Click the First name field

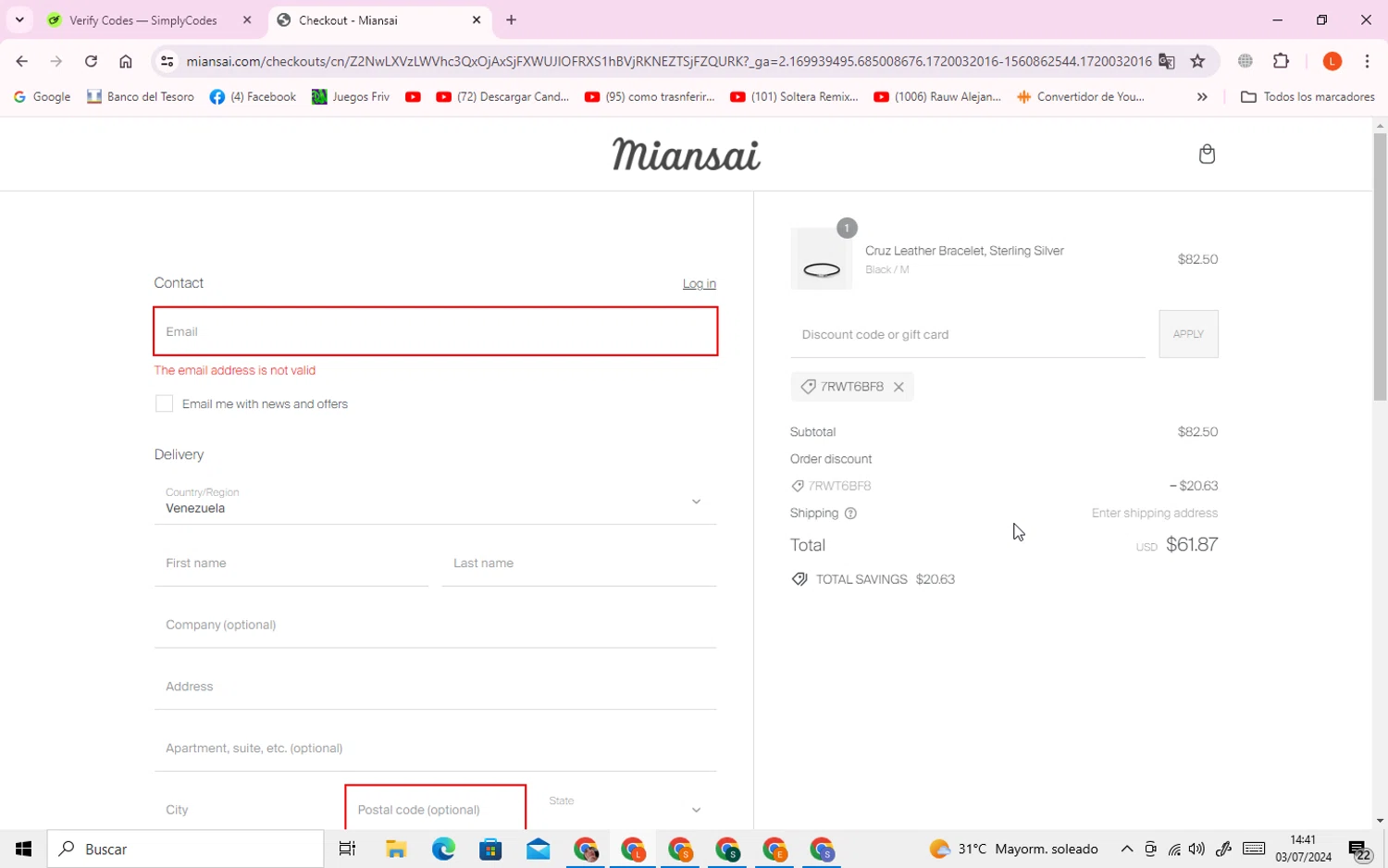(x=291, y=563)
